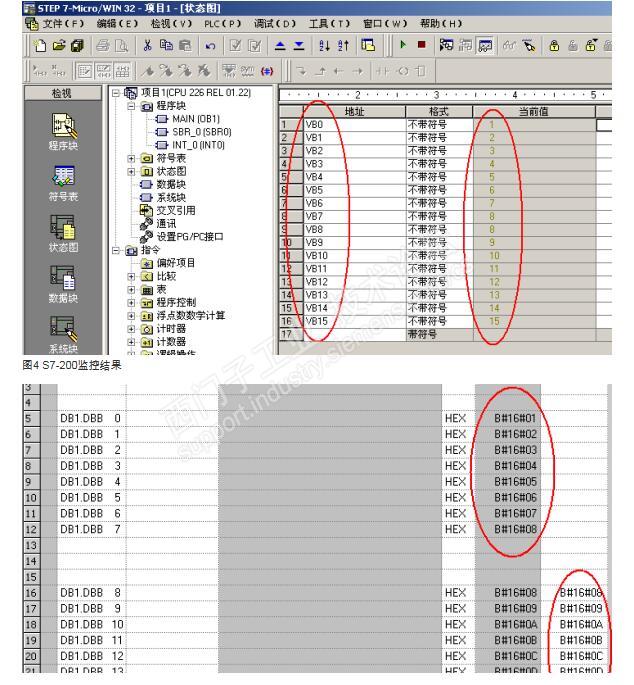Click the Undo arrow icon
The image size is (634, 685).
point(210,45)
